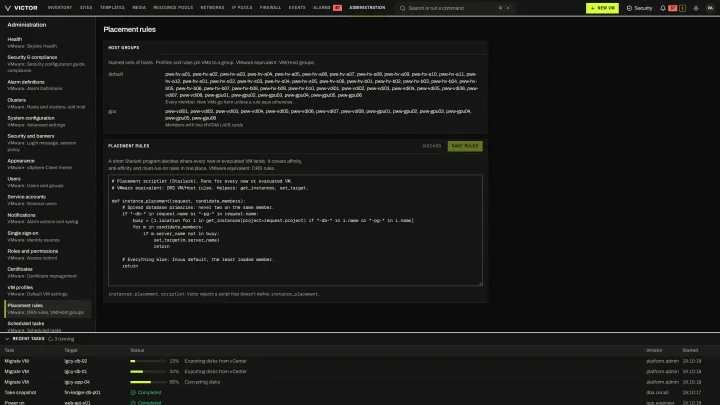The width and height of the screenshot is (720, 405).
Task: Click progress bar for lgcy-db-02 migration
Action: coord(148,361)
